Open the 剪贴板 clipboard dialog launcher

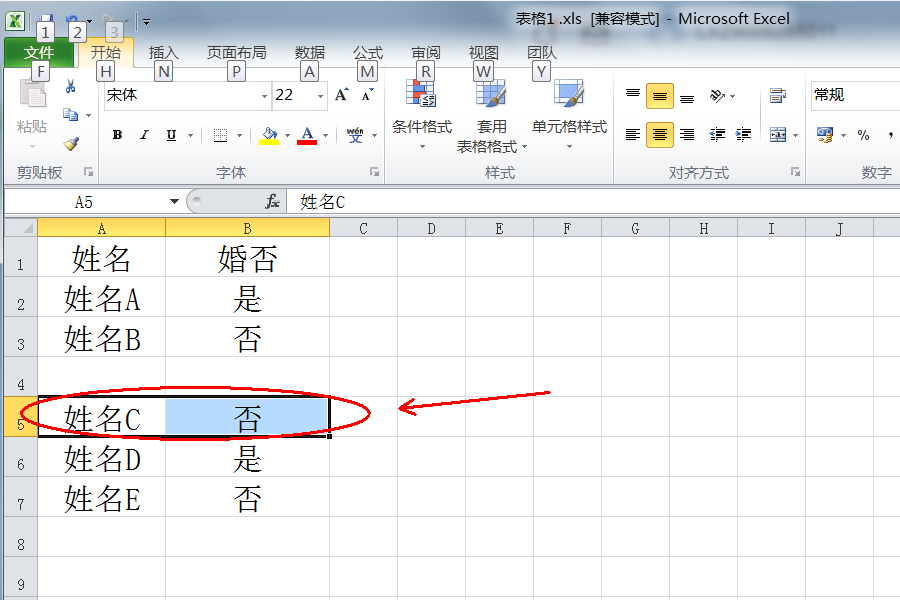point(88,171)
